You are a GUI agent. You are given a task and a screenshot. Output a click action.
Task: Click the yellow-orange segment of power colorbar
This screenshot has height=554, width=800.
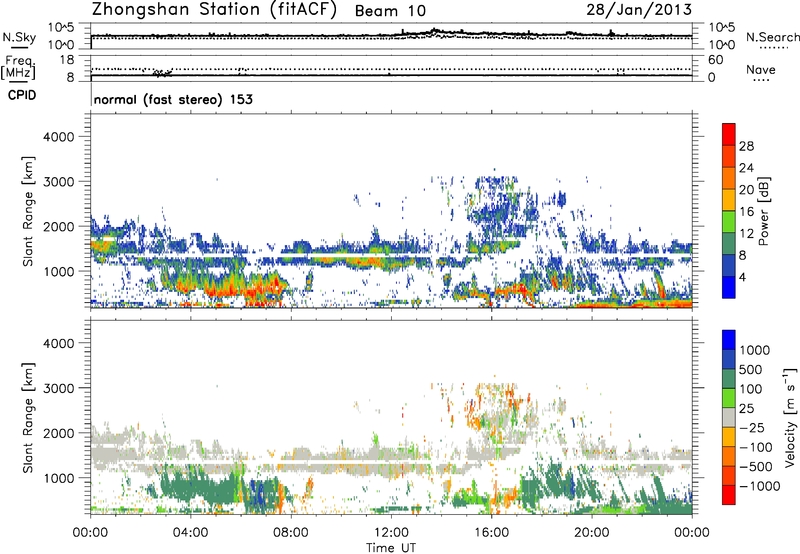pyautogui.click(x=729, y=199)
